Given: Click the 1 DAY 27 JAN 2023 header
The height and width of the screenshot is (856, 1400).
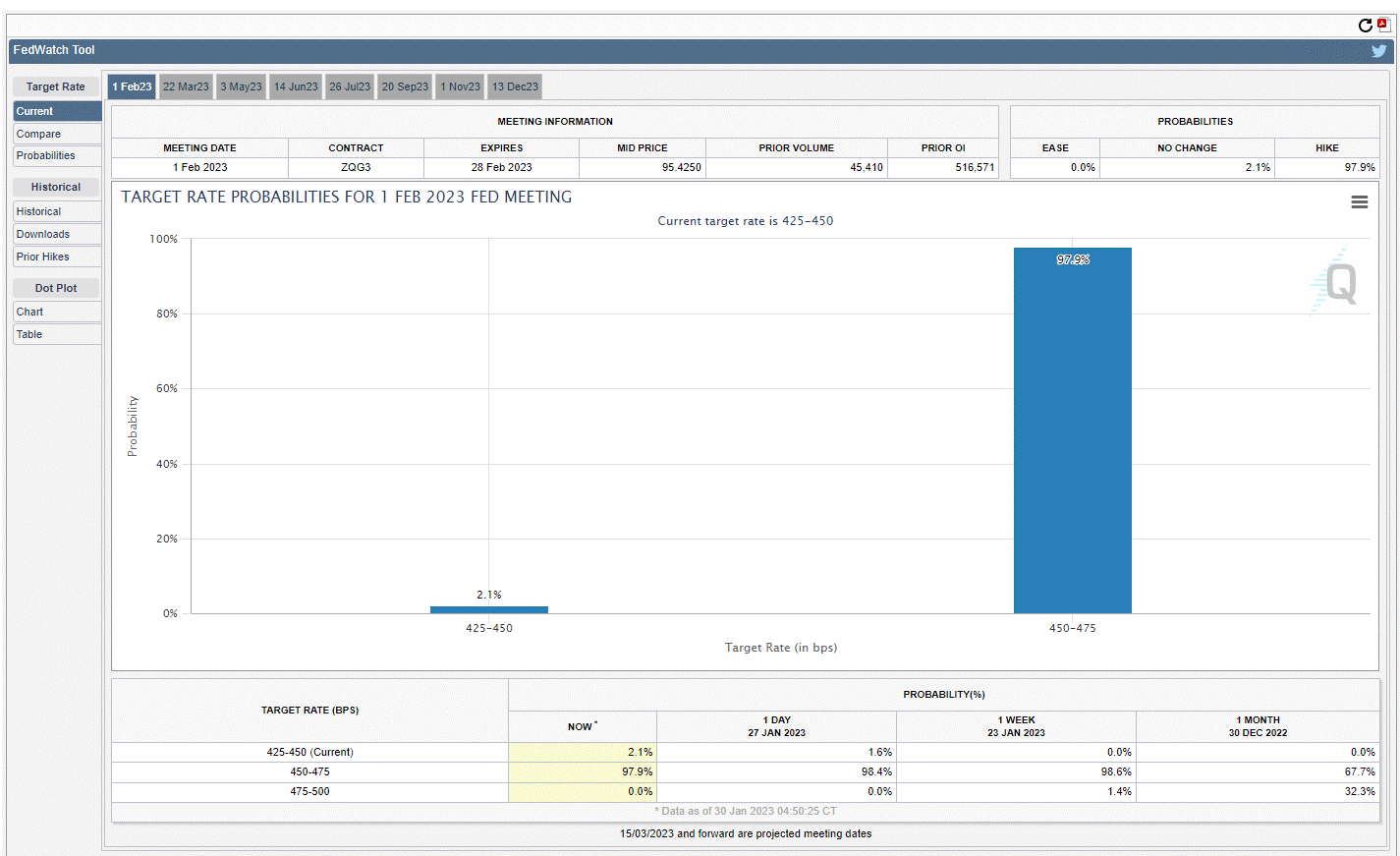Looking at the screenshot, I should click(776, 726).
